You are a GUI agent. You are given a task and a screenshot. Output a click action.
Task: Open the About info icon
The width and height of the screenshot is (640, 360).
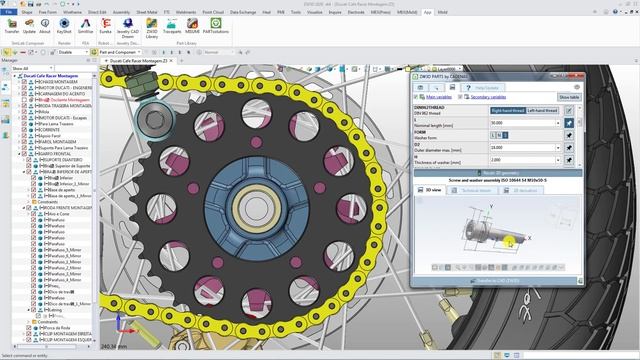click(45, 26)
